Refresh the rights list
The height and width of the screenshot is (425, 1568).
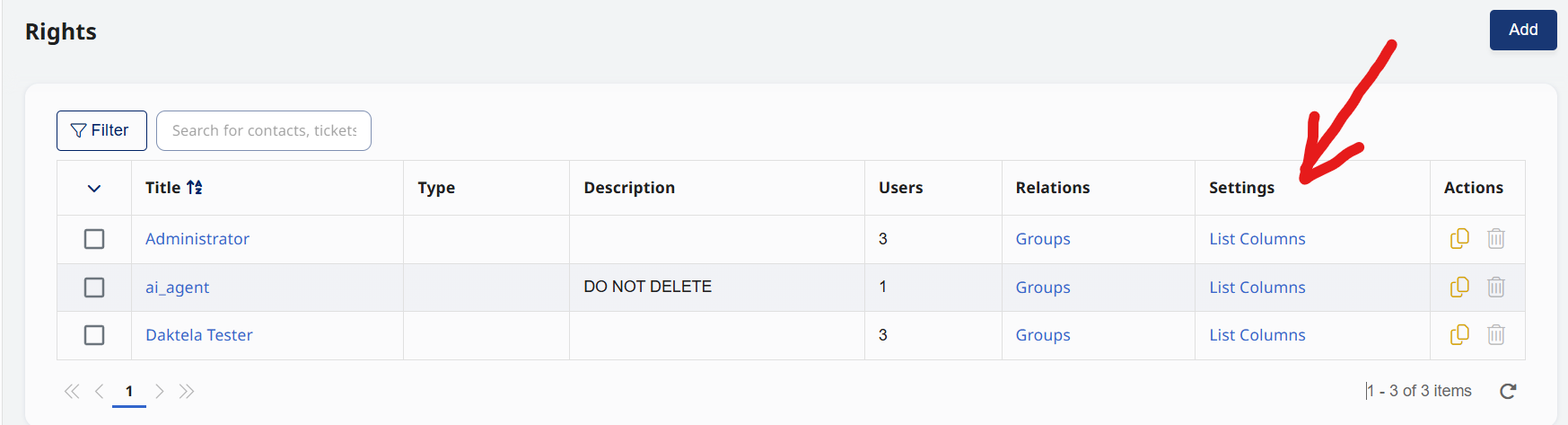(1508, 391)
